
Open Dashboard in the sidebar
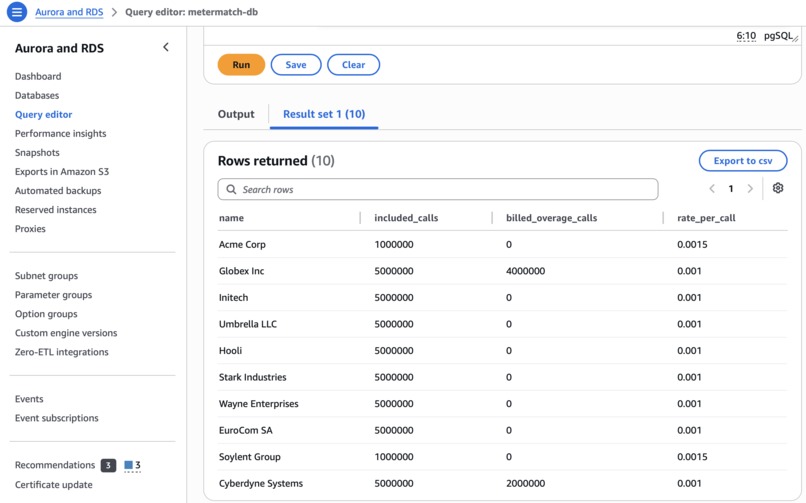[38, 76]
